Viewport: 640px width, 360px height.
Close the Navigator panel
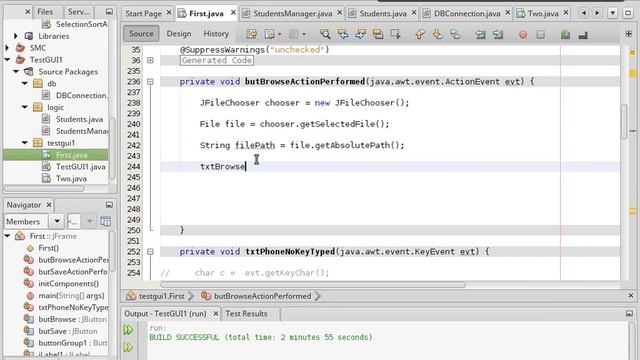(x=49, y=204)
